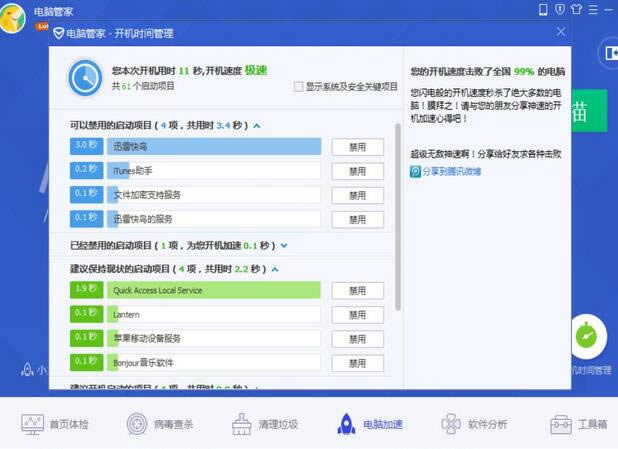
Task: Select 文件加密支持服务 row
Action: tap(214, 195)
